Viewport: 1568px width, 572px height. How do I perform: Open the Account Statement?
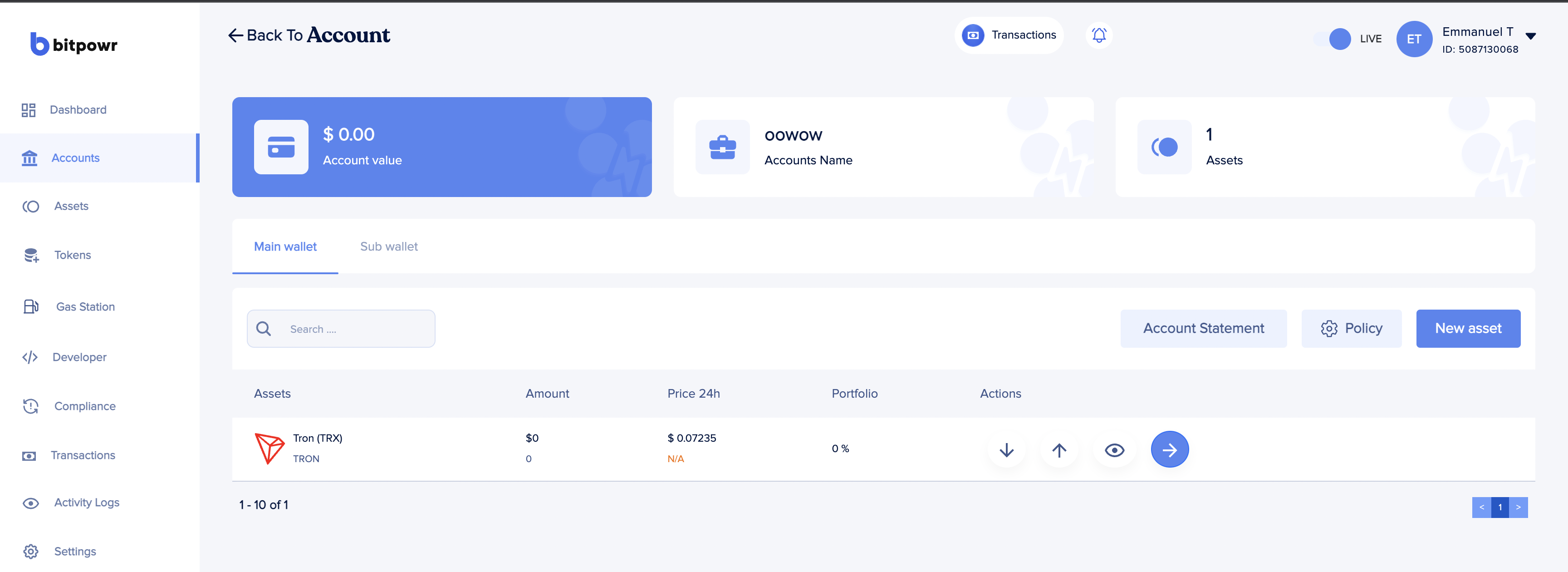point(1203,328)
